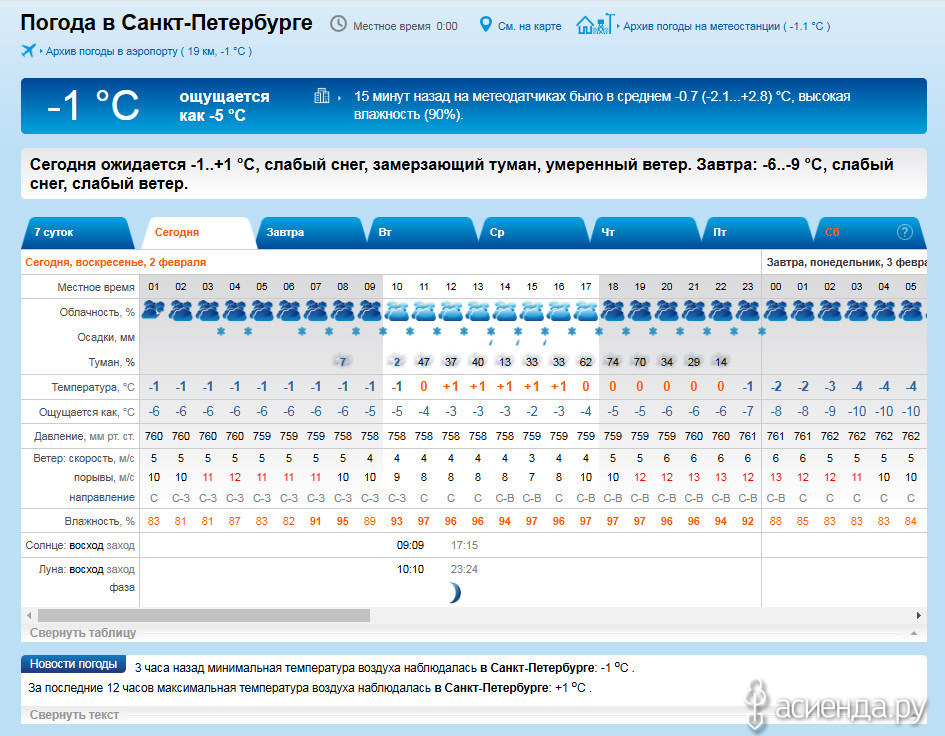Screen dimensions: 945x736
Task: Click the snowflake precipitation icon before hour 04
Action: (221, 331)
